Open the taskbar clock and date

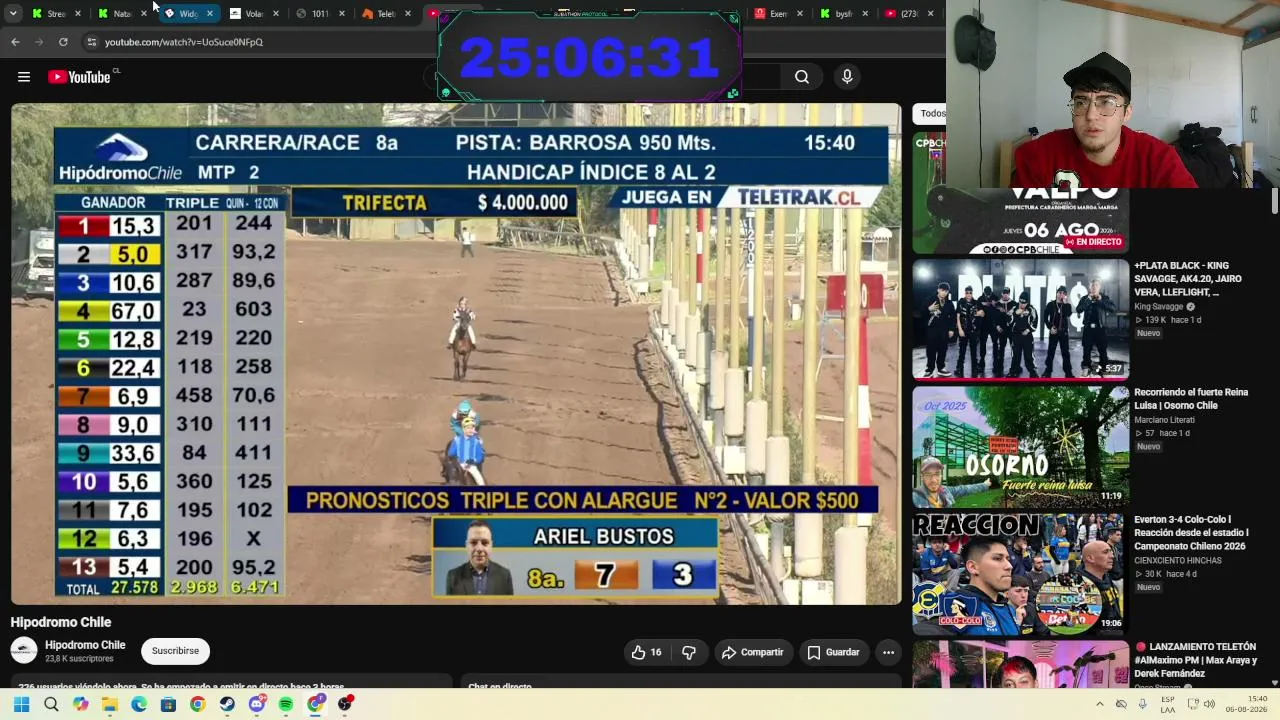(x=1246, y=704)
